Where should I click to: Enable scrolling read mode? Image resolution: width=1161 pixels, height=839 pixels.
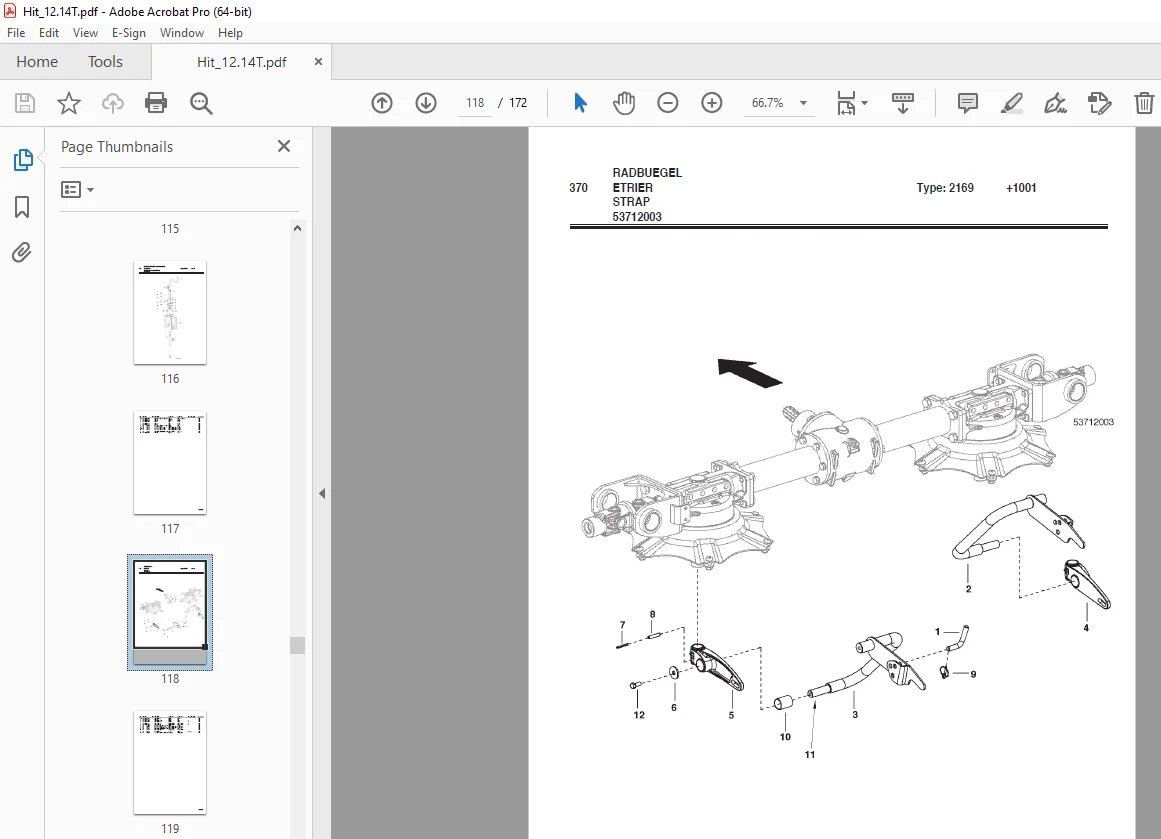903,103
